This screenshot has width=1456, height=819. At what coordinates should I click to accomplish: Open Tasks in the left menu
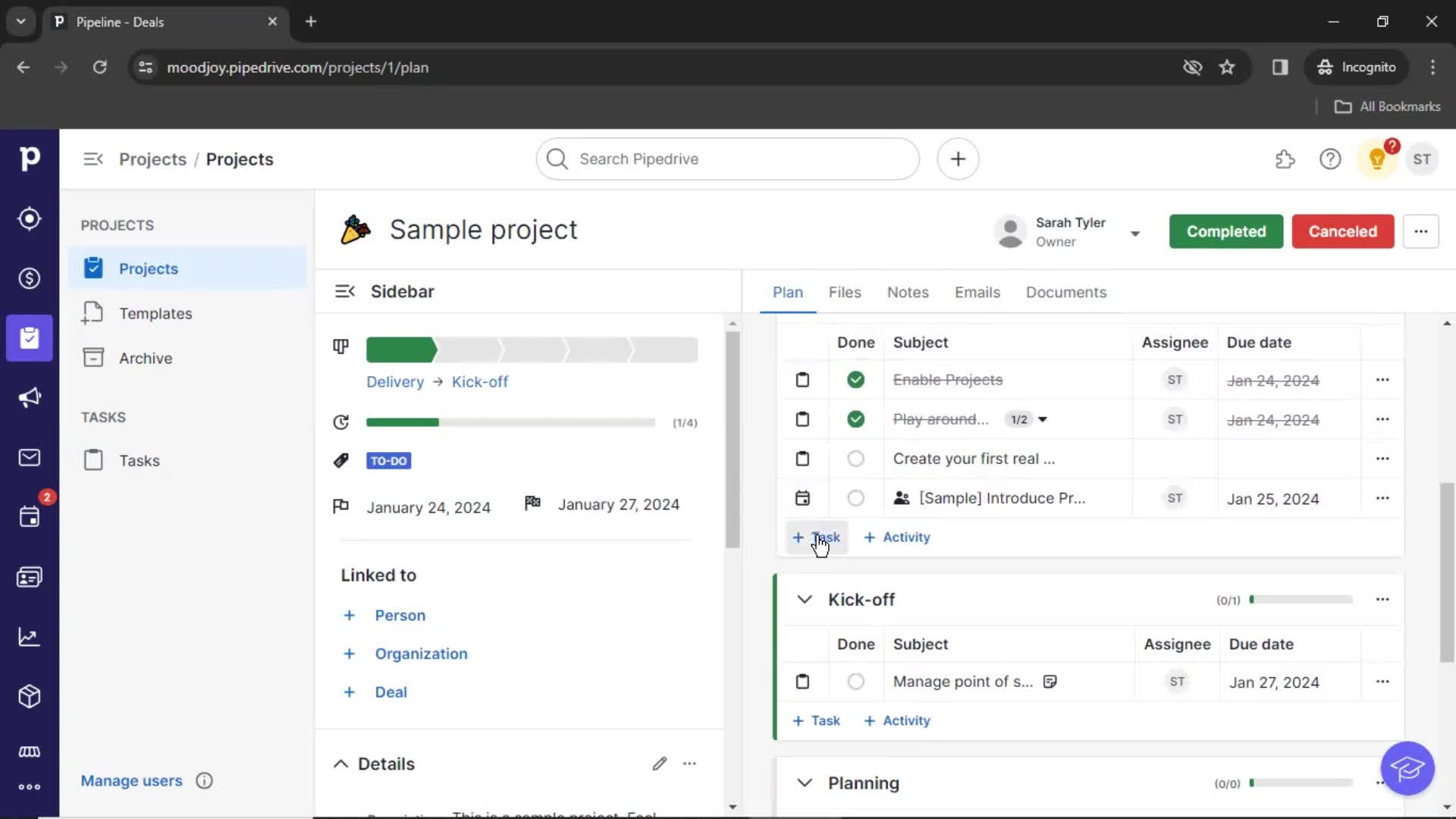click(x=188, y=460)
